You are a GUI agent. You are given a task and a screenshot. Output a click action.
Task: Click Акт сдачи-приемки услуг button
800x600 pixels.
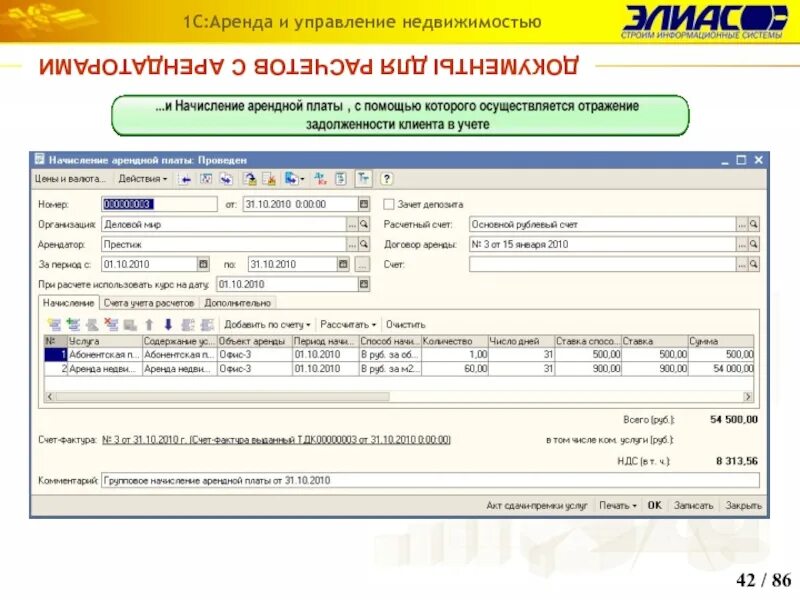coord(537,505)
